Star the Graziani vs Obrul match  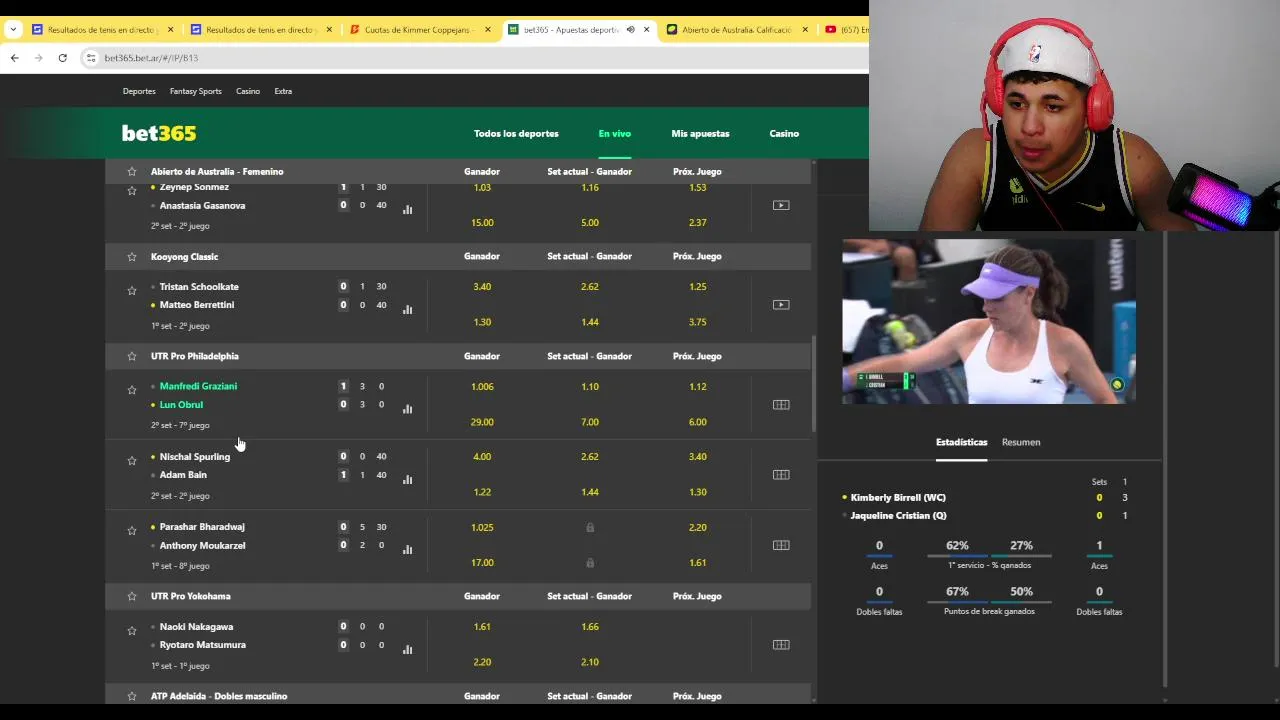click(x=131, y=390)
